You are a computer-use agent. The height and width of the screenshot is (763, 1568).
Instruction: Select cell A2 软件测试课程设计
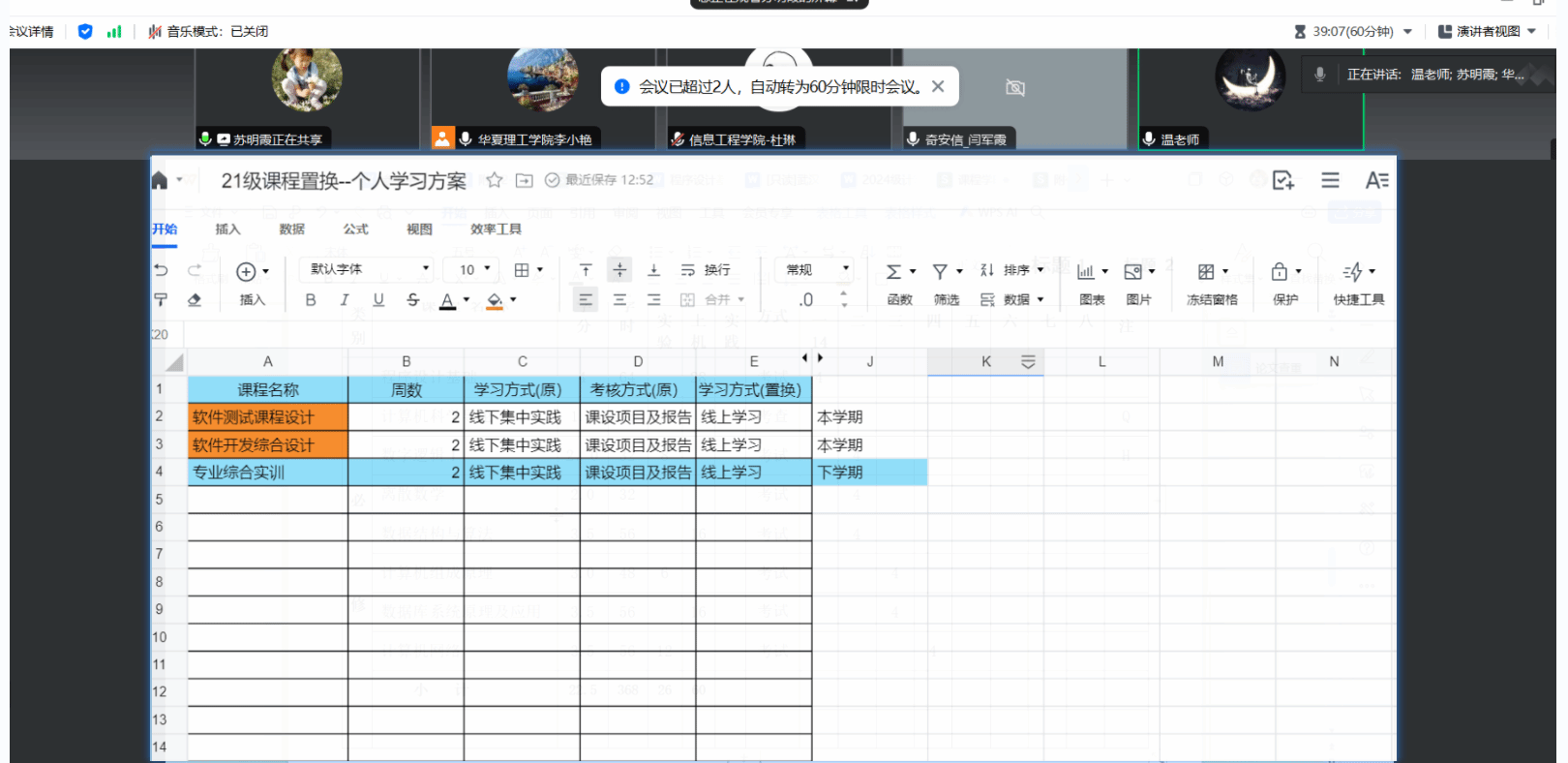pos(268,417)
